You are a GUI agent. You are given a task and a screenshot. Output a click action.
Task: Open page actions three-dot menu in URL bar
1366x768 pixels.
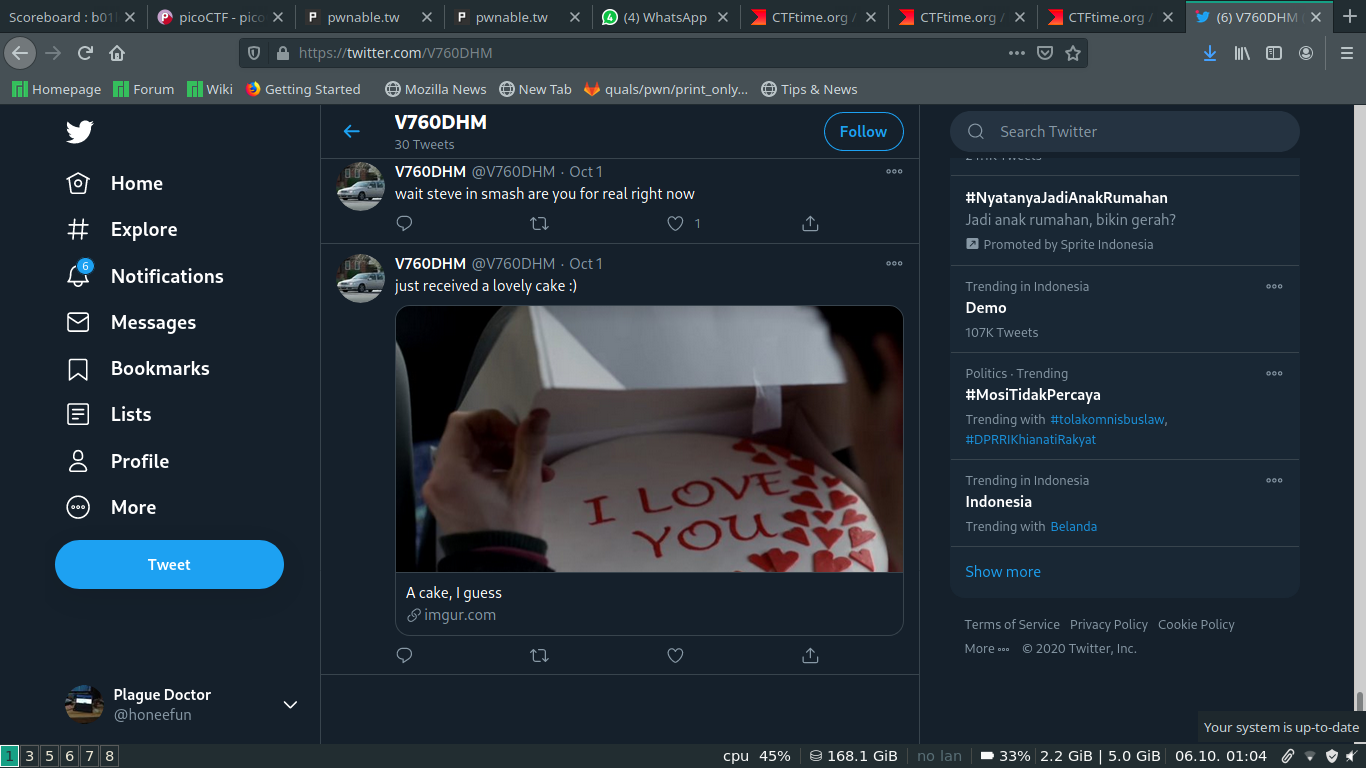point(1017,53)
